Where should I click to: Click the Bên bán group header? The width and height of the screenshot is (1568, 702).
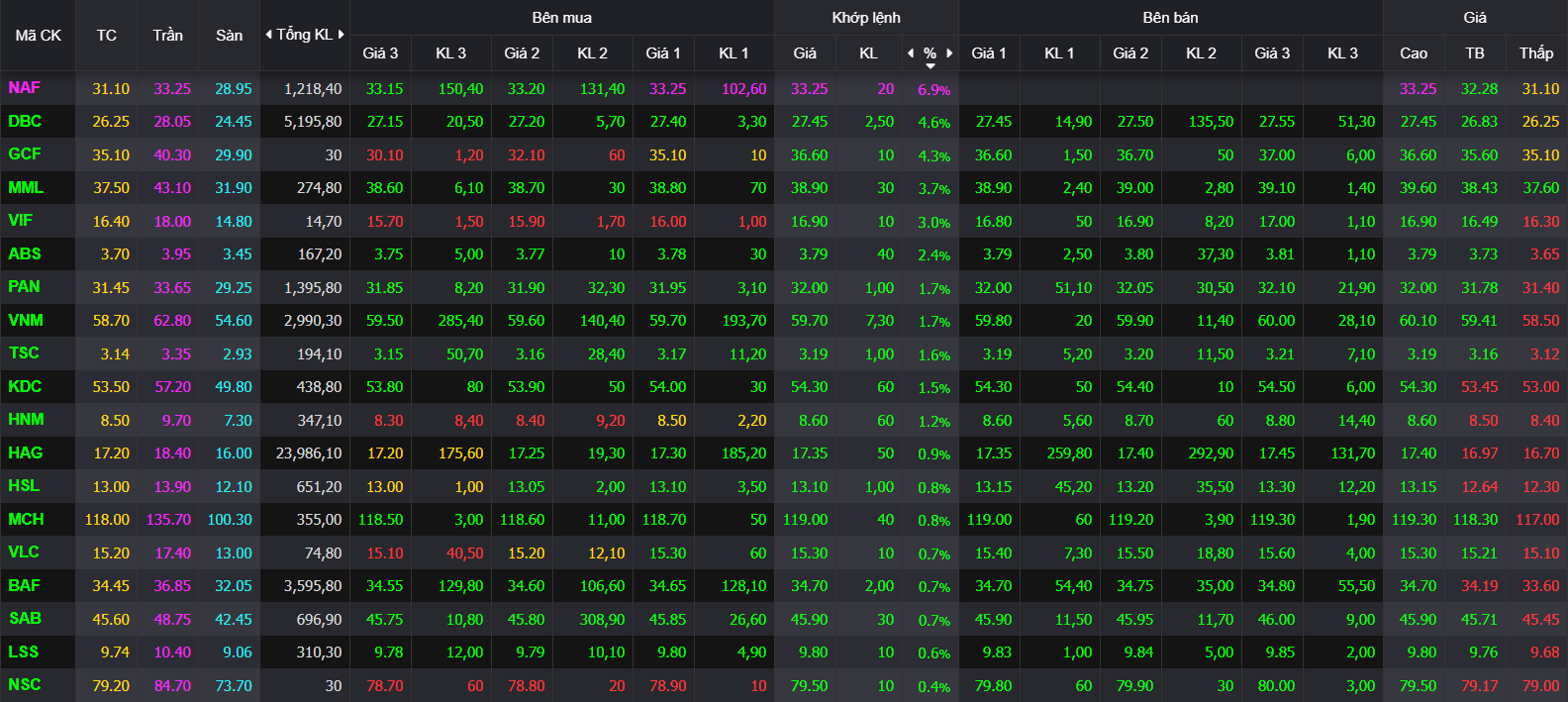[1170, 18]
